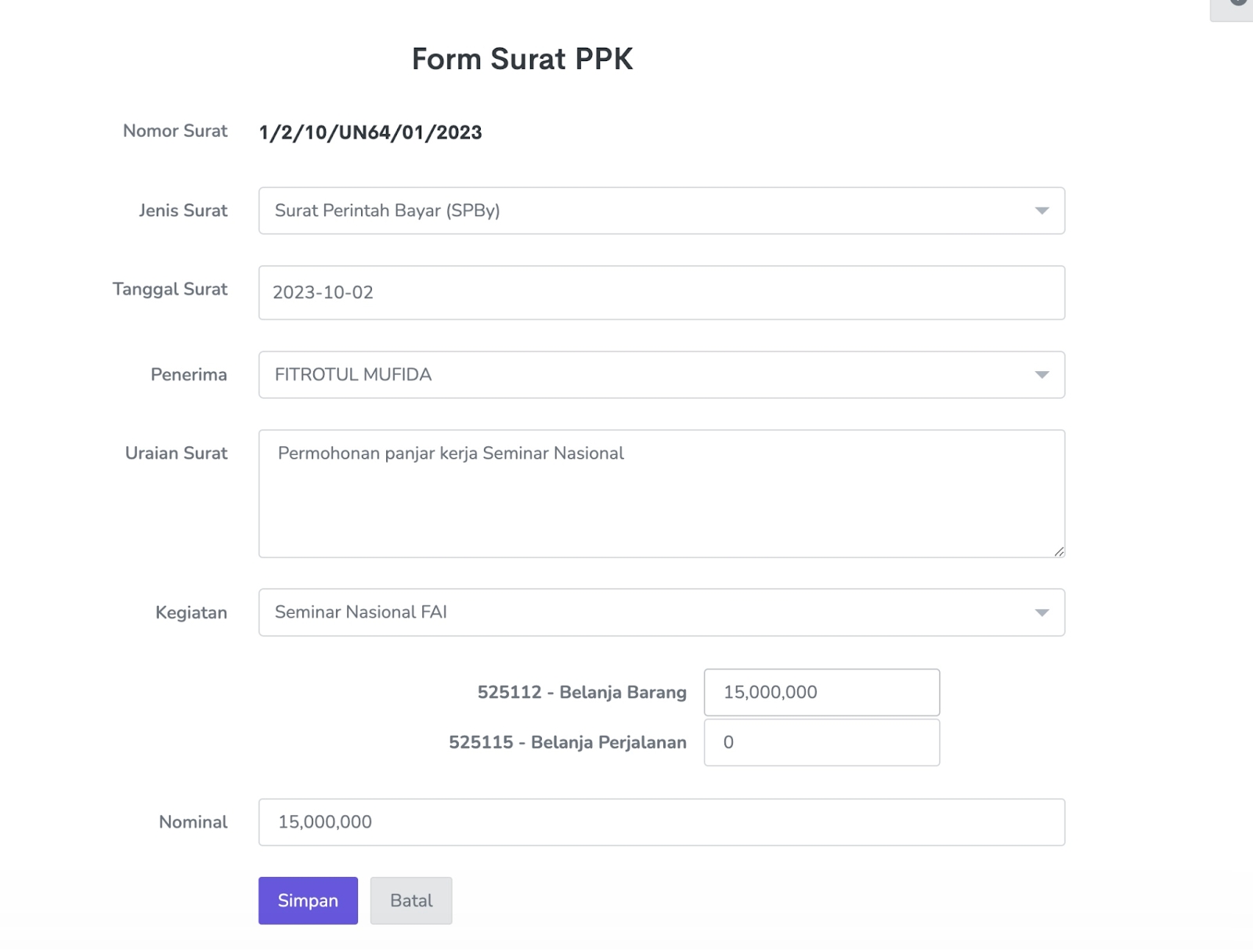Click the 525112 - Belanja Barang label
This screenshot has height=952, width=1253.
pos(582,692)
